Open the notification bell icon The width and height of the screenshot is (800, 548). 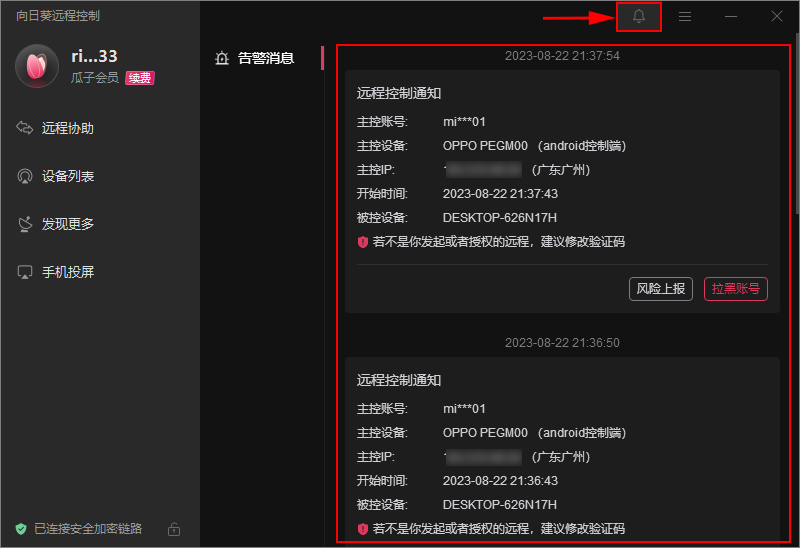639,17
